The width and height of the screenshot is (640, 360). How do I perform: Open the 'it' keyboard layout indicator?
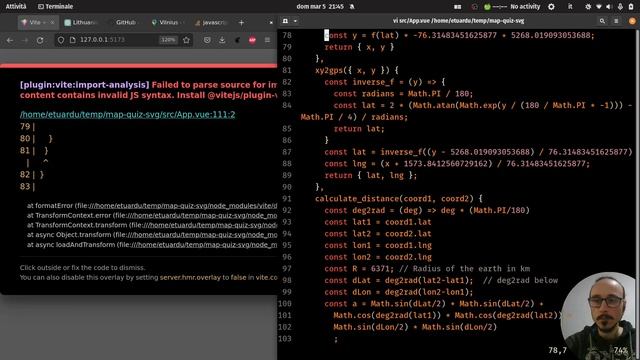pyautogui.click(x=570, y=7)
